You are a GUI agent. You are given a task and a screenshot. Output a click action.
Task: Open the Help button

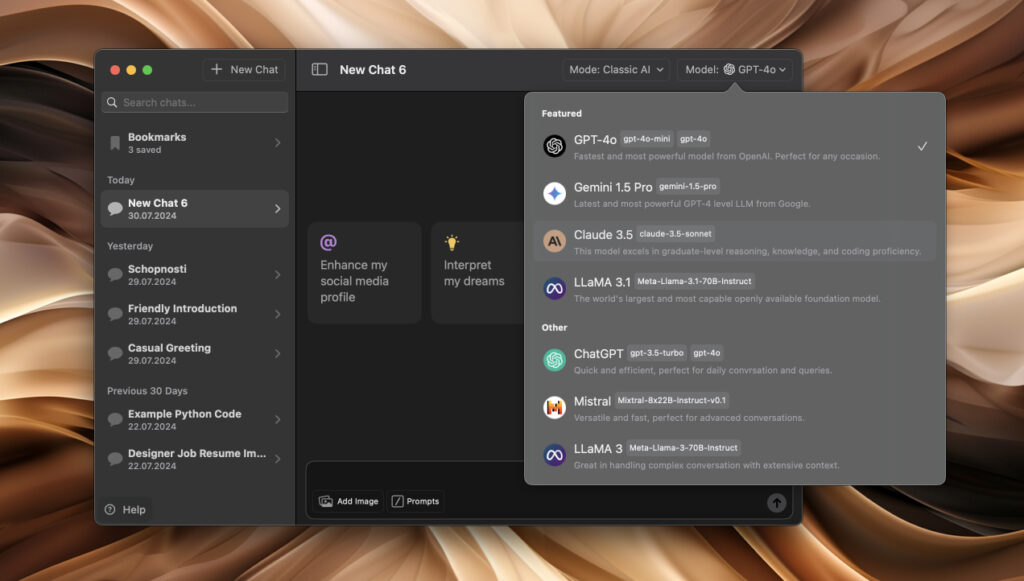125,509
